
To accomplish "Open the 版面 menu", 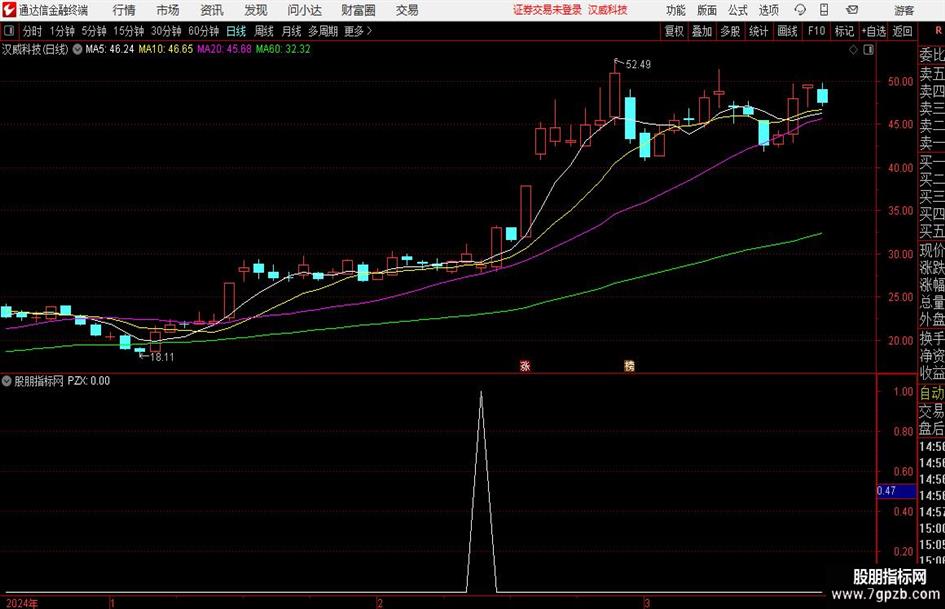I will point(707,10).
